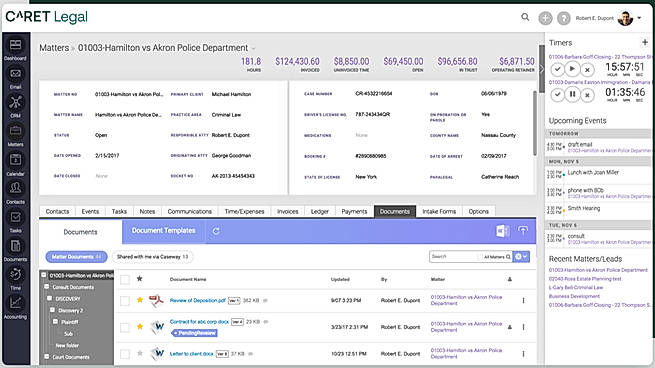Image resolution: width=655 pixels, height=368 pixels.
Task: Click the upload document cloud icon
Action: [x=523, y=231]
